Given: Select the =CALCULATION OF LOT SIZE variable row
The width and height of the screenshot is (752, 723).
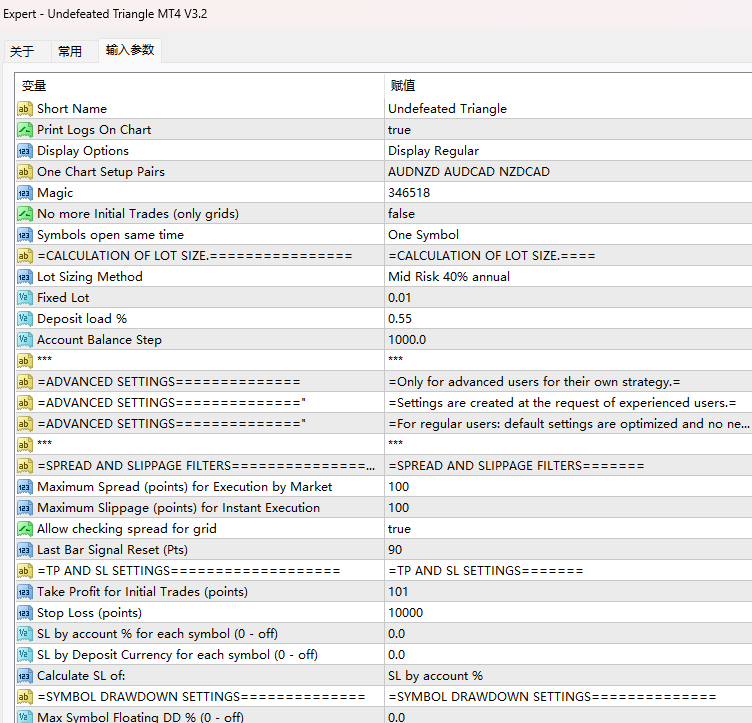Looking at the screenshot, I should [200, 256].
